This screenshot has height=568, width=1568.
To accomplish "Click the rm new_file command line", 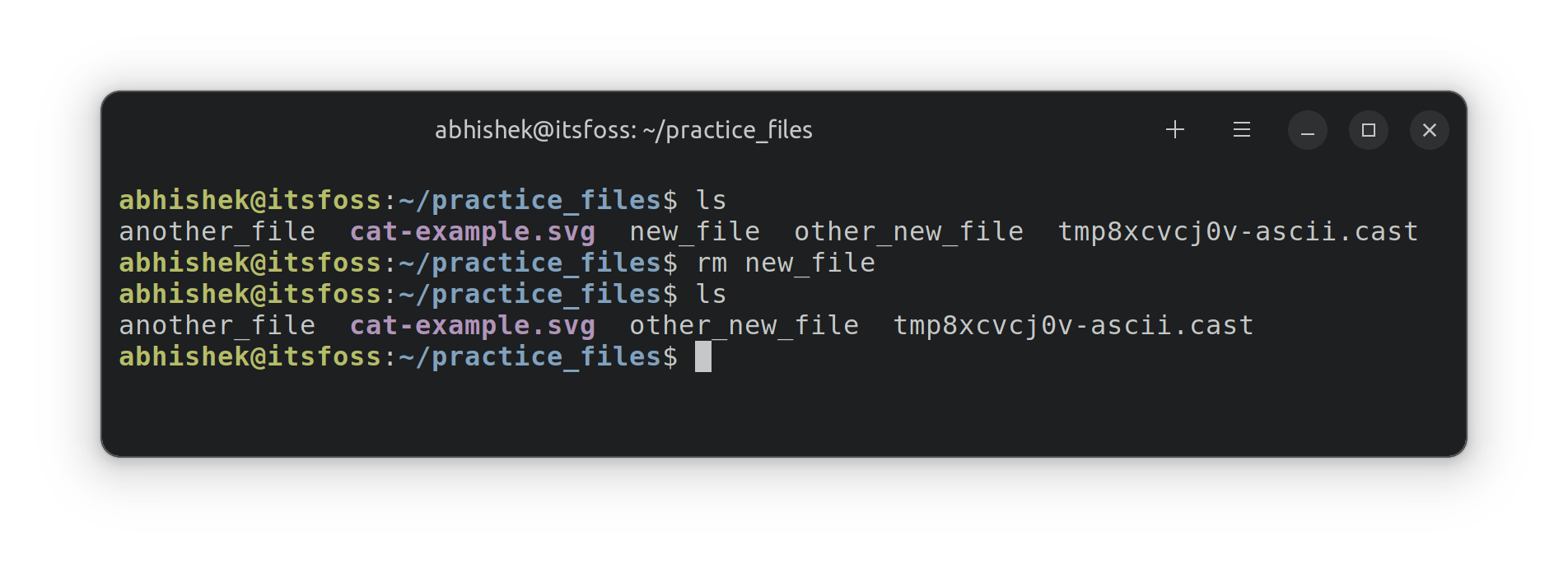I will (x=786, y=262).
